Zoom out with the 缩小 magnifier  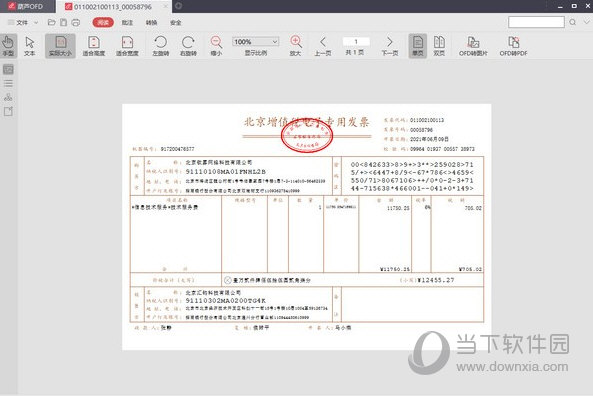coord(216,46)
